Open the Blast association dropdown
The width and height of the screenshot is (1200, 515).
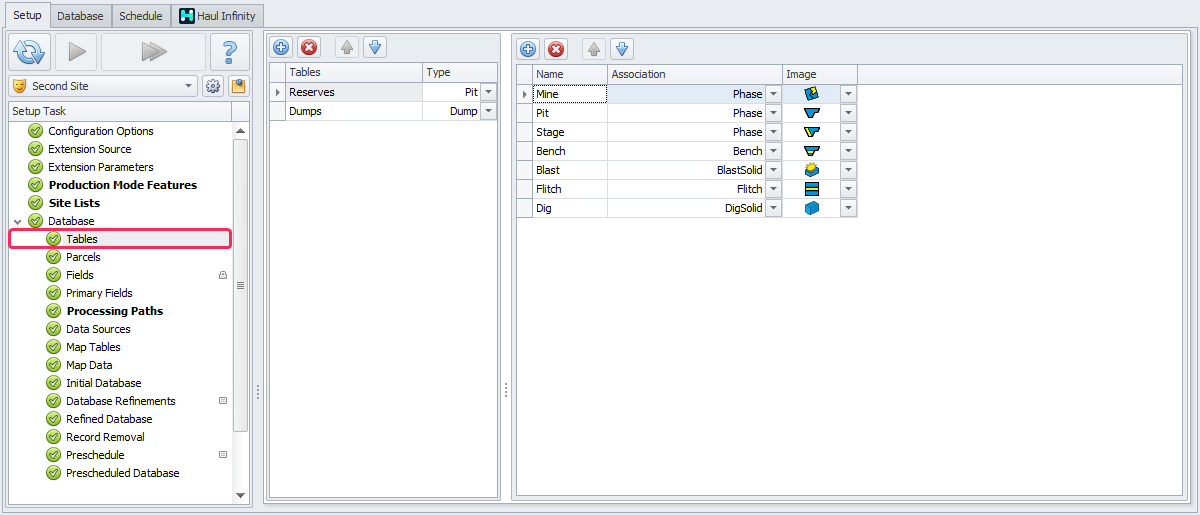click(x=773, y=170)
